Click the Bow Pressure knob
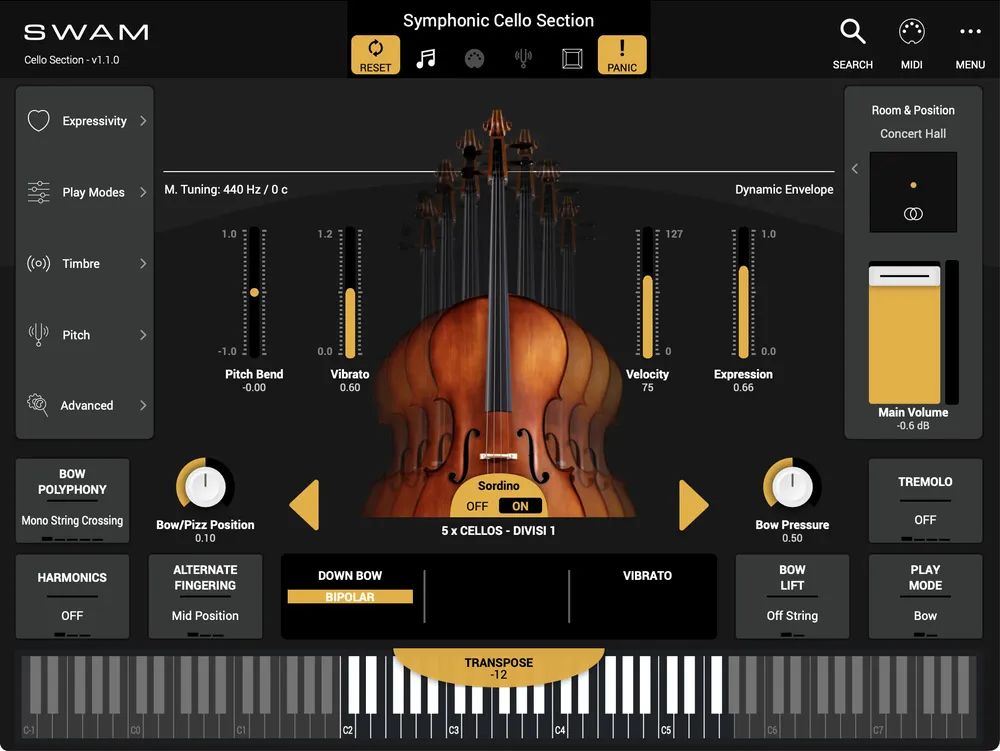This screenshot has width=1000, height=751. coord(792,486)
